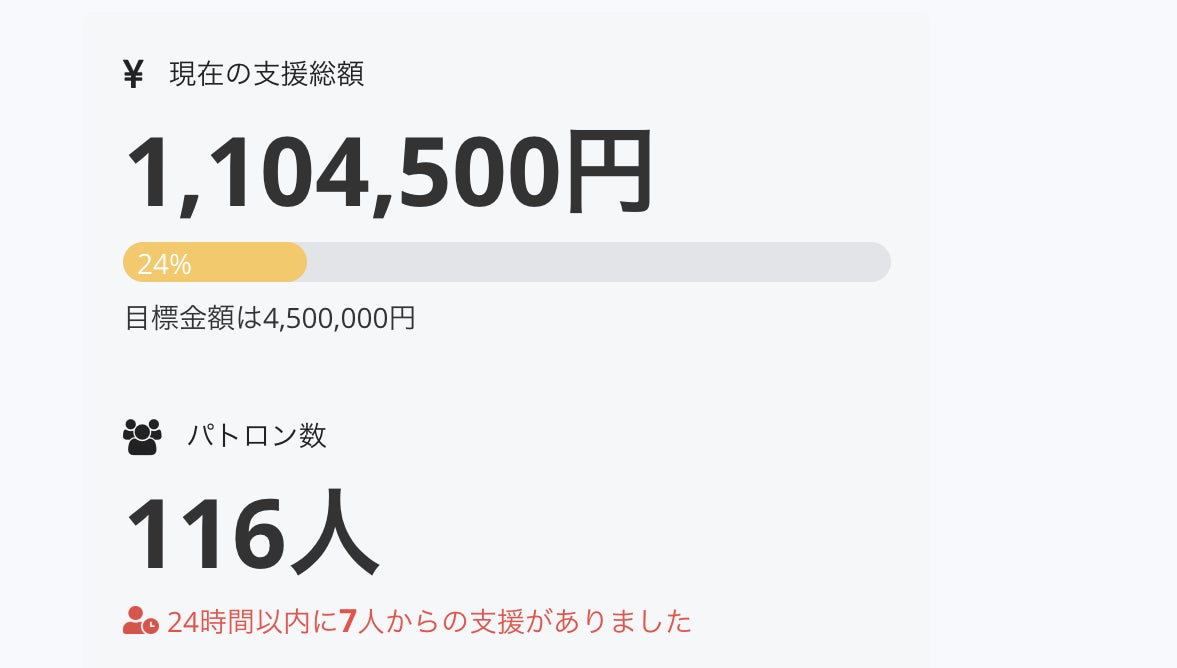
Task: Click the bold red number 7
Action: [348, 622]
